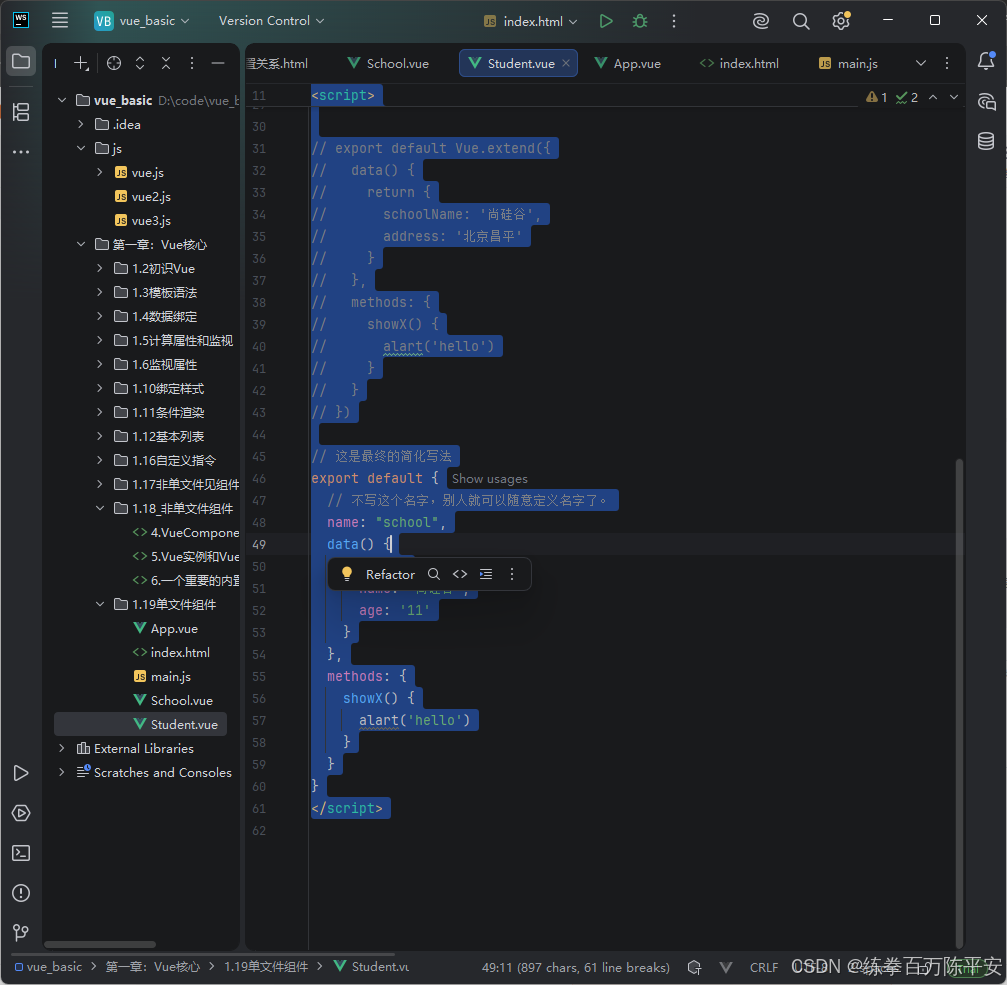Image resolution: width=1007 pixels, height=985 pixels.
Task: Open the Git version control panel
Action: [21, 932]
